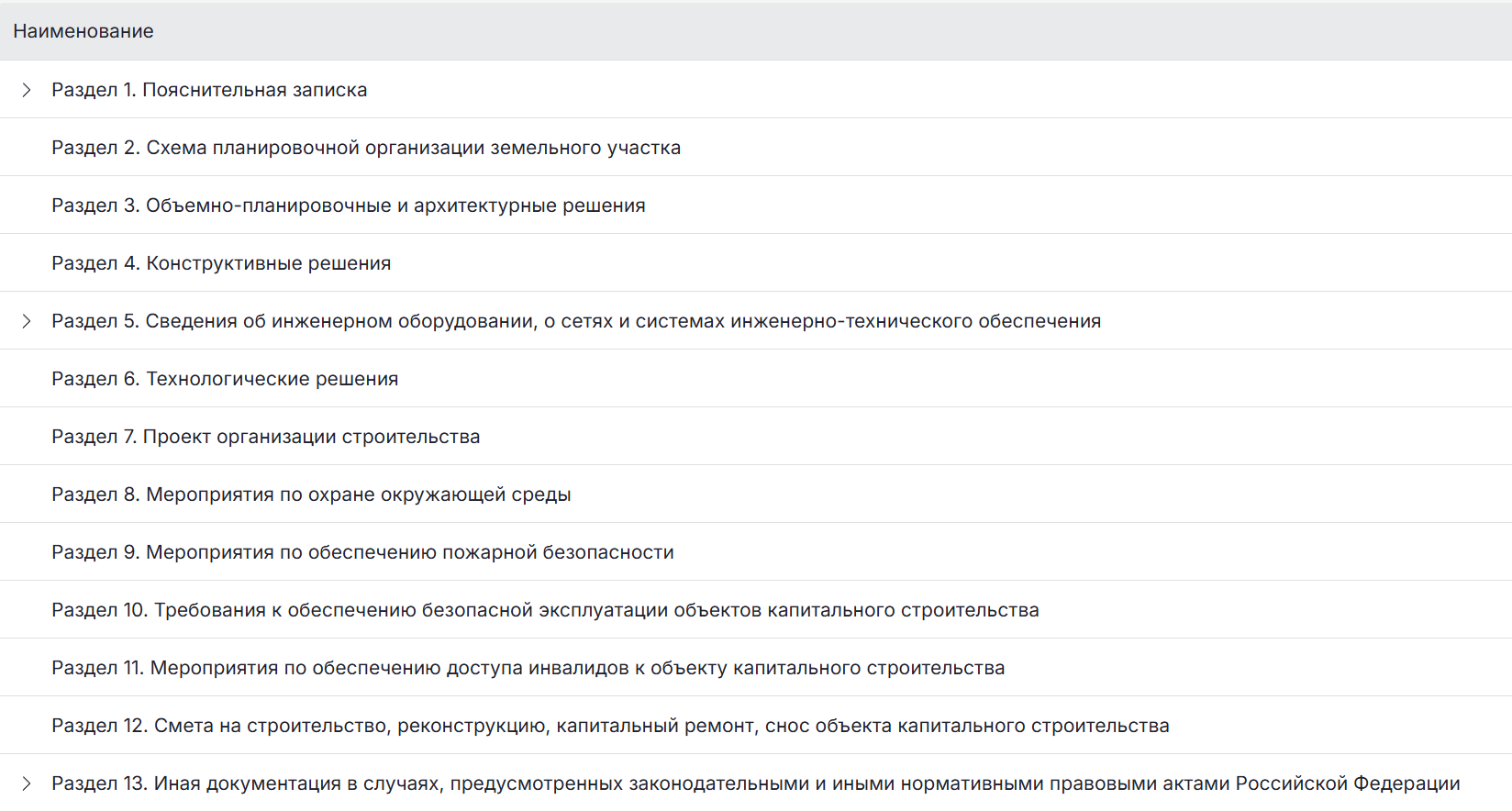Select Раздел 9 пожарной безопасности row
Viewport: 1512px width, 811px height.
coord(362,552)
